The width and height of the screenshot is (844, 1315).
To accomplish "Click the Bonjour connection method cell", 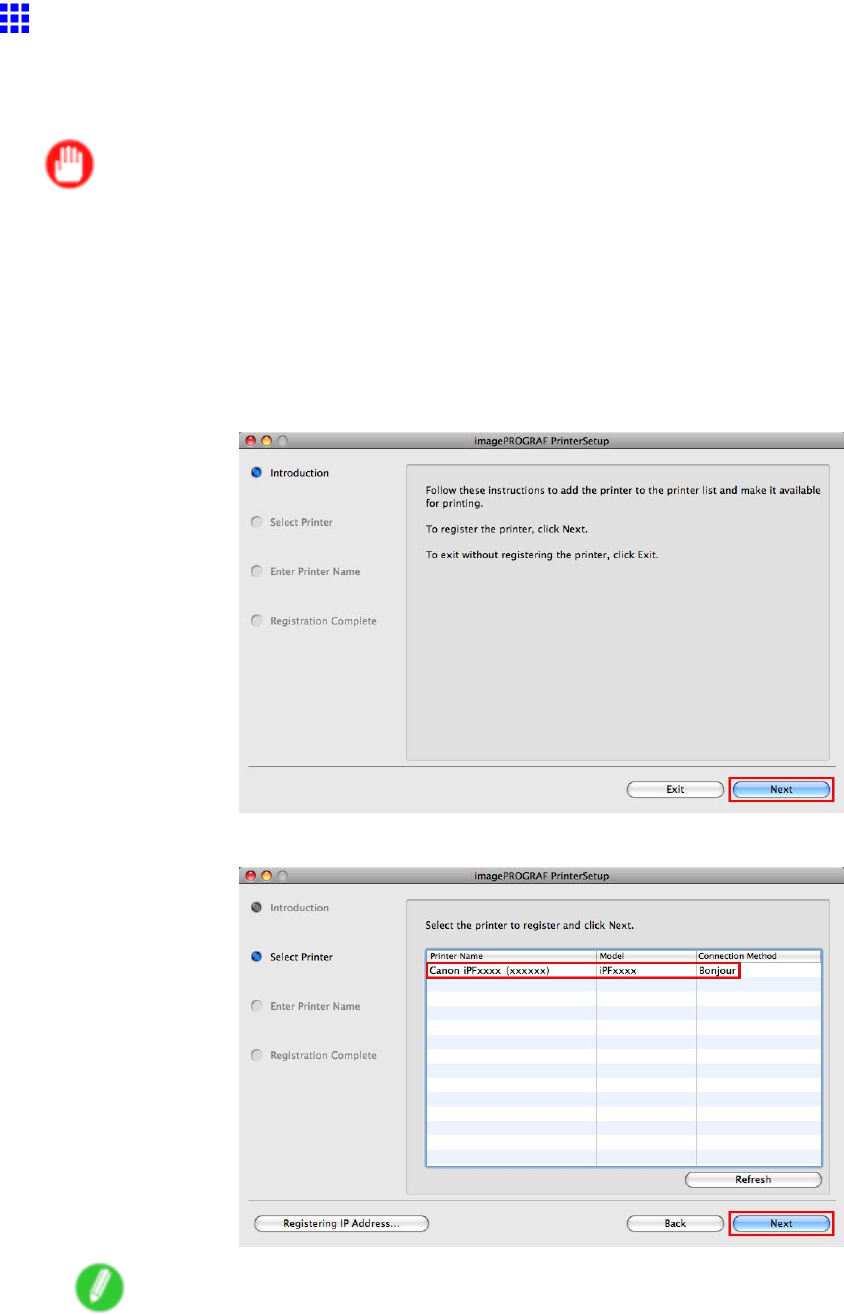I will 718,970.
